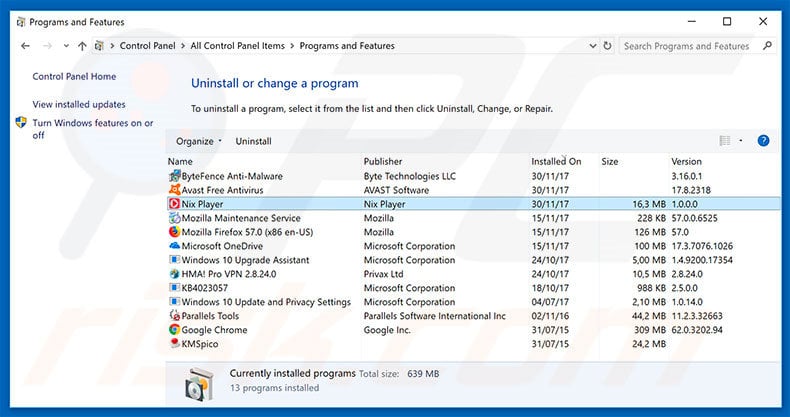Screen dimensions: 790x417
Task: Expand the view options dropdown arrow
Action: coord(741,141)
